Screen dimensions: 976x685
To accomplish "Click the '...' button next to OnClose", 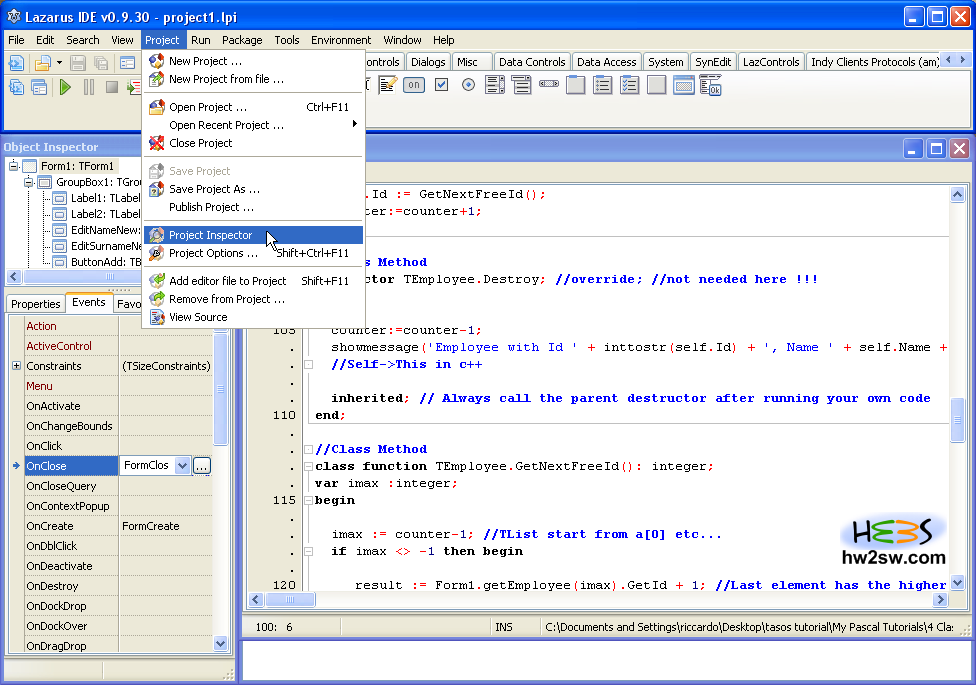I will tap(202, 466).
